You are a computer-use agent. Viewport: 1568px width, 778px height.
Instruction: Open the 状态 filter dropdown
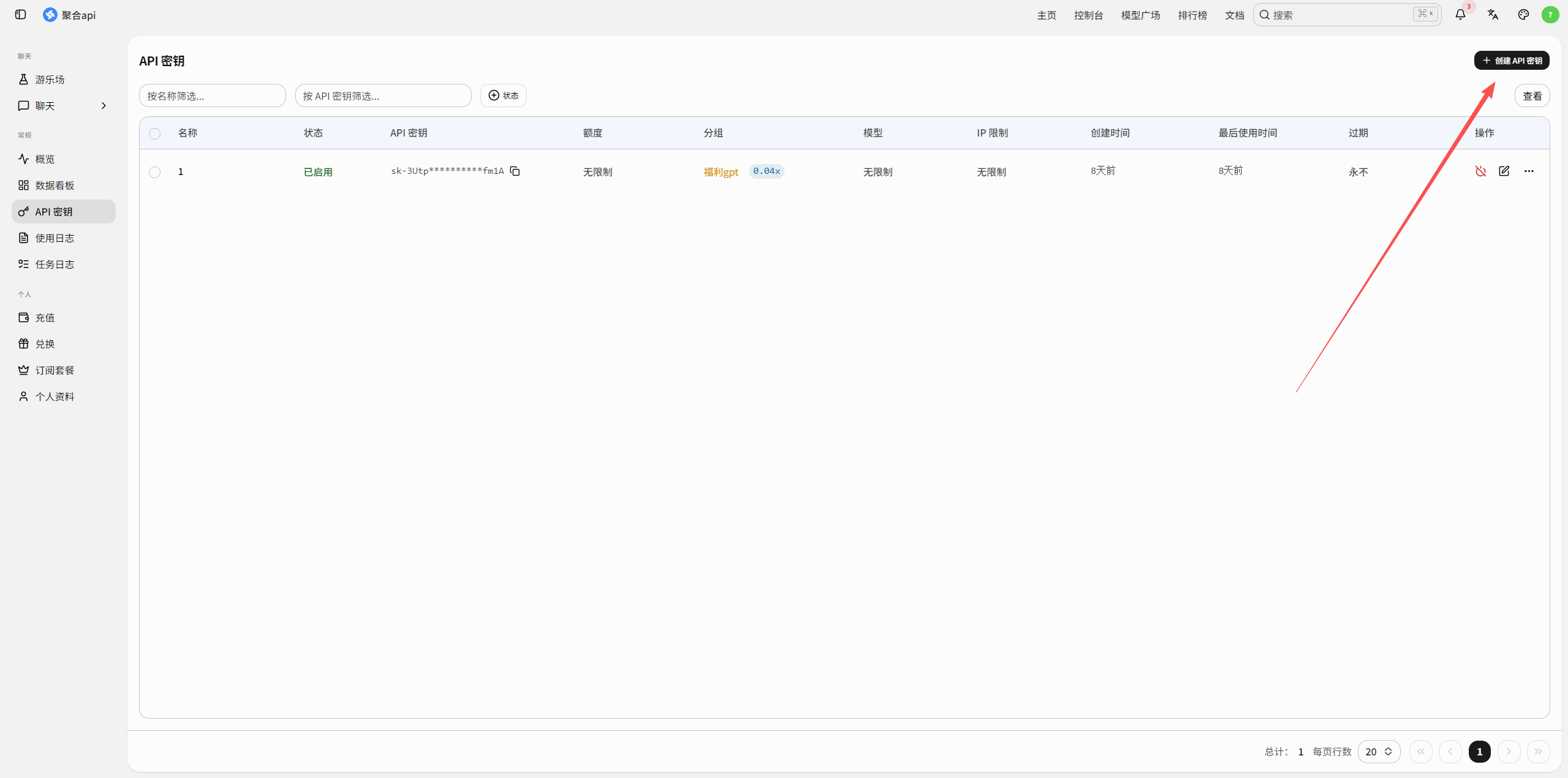[503, 95]
